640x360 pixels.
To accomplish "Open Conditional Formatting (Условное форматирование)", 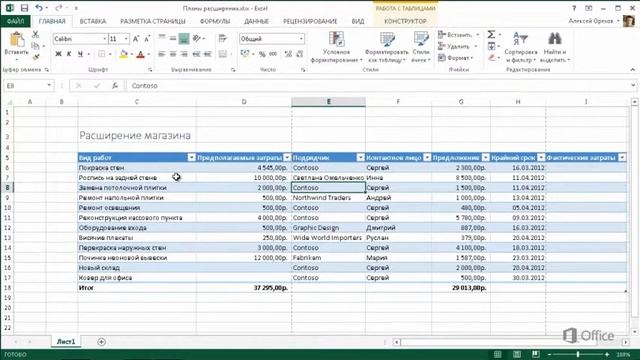I will tap(336, 47).
